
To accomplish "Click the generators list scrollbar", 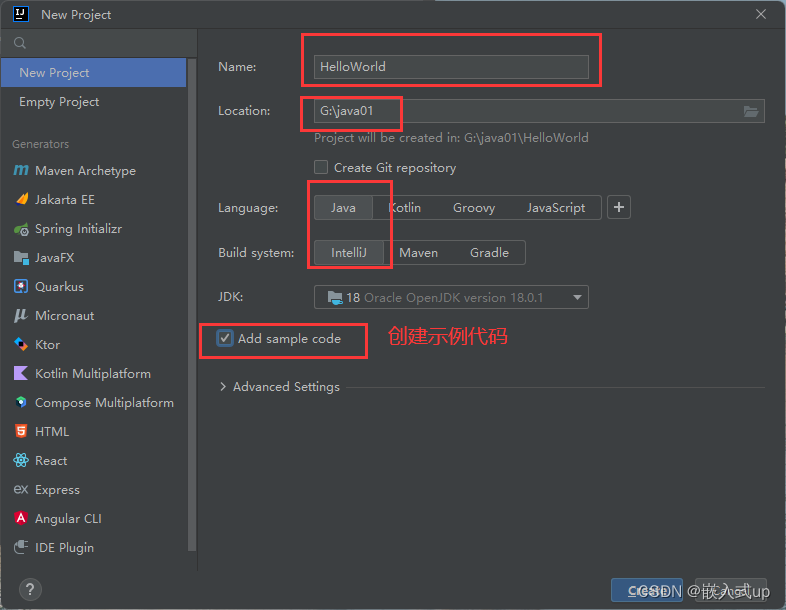I will click(x=191, y=305).
